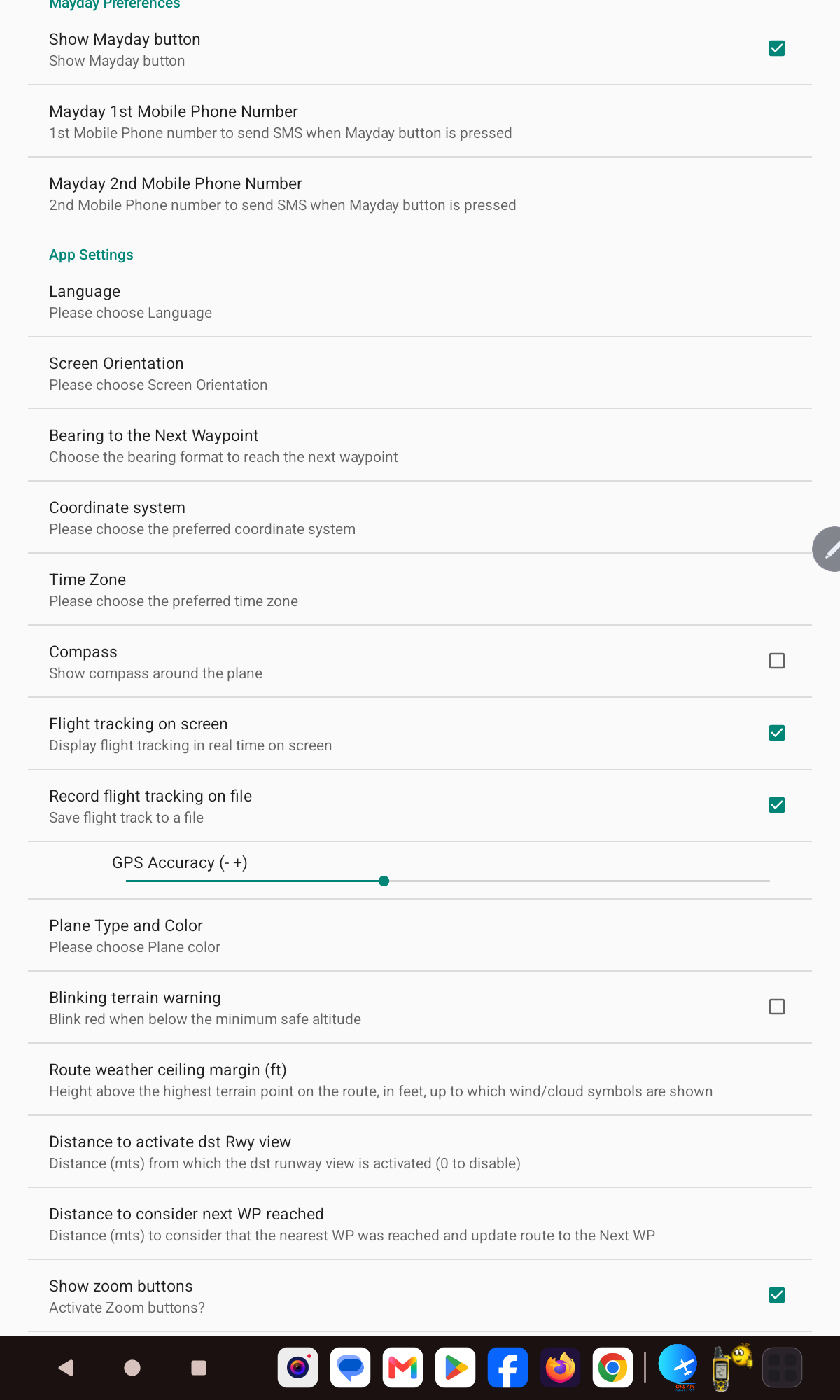The width and height of the screenshot is (840, 1400).
Task: Enable Blinking terrain warning checkbox
Action: point(777,1007)
